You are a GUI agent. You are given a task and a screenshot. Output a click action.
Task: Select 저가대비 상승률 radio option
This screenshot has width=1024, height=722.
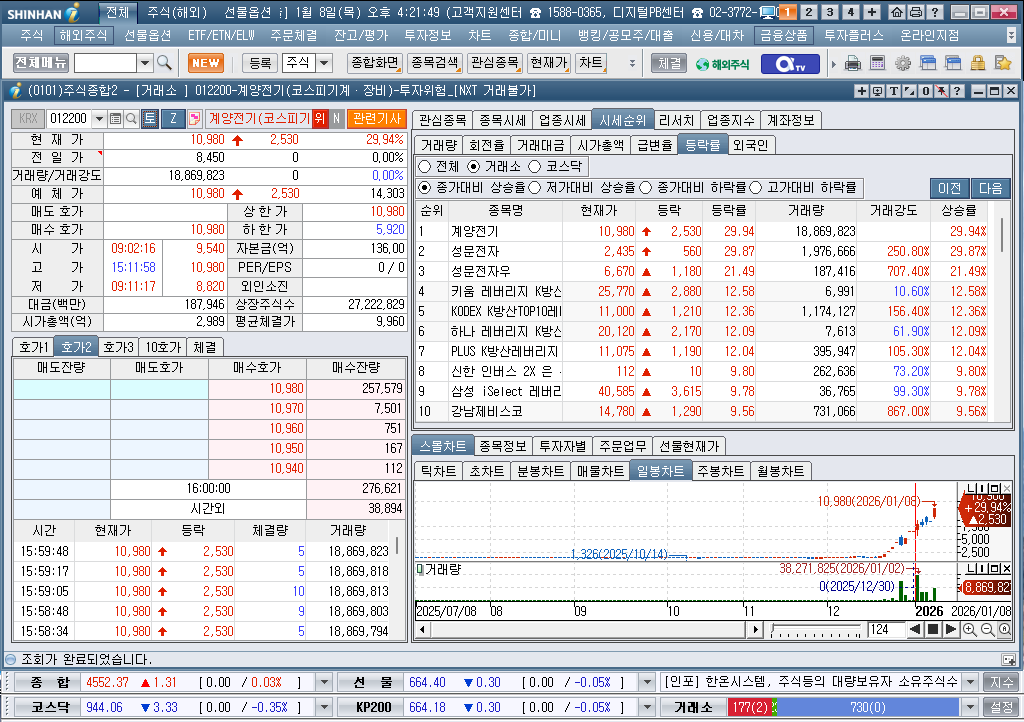pos(535,187)
